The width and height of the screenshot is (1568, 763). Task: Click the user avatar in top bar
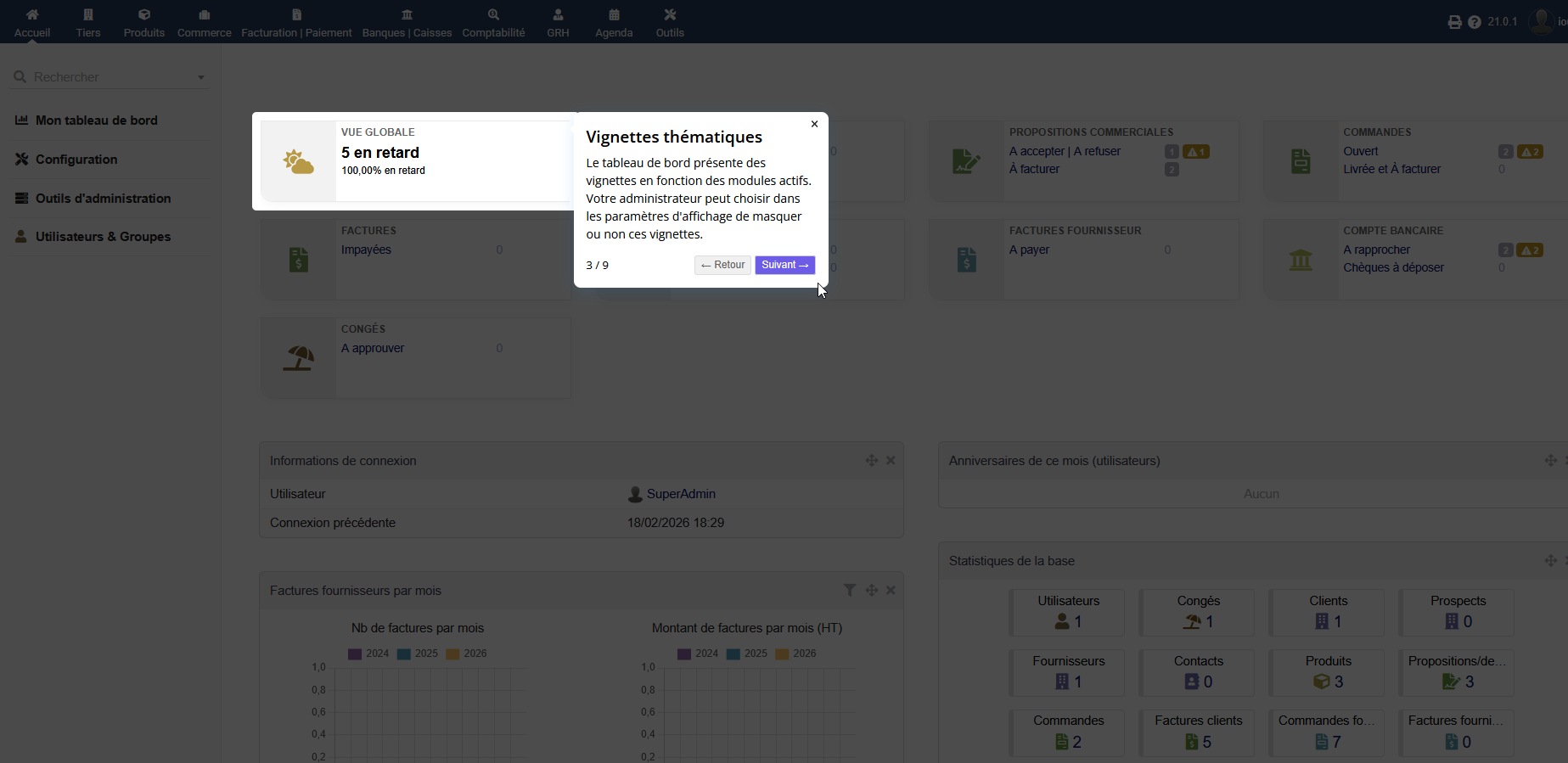pyautogui.click(x=1540, y=21)
